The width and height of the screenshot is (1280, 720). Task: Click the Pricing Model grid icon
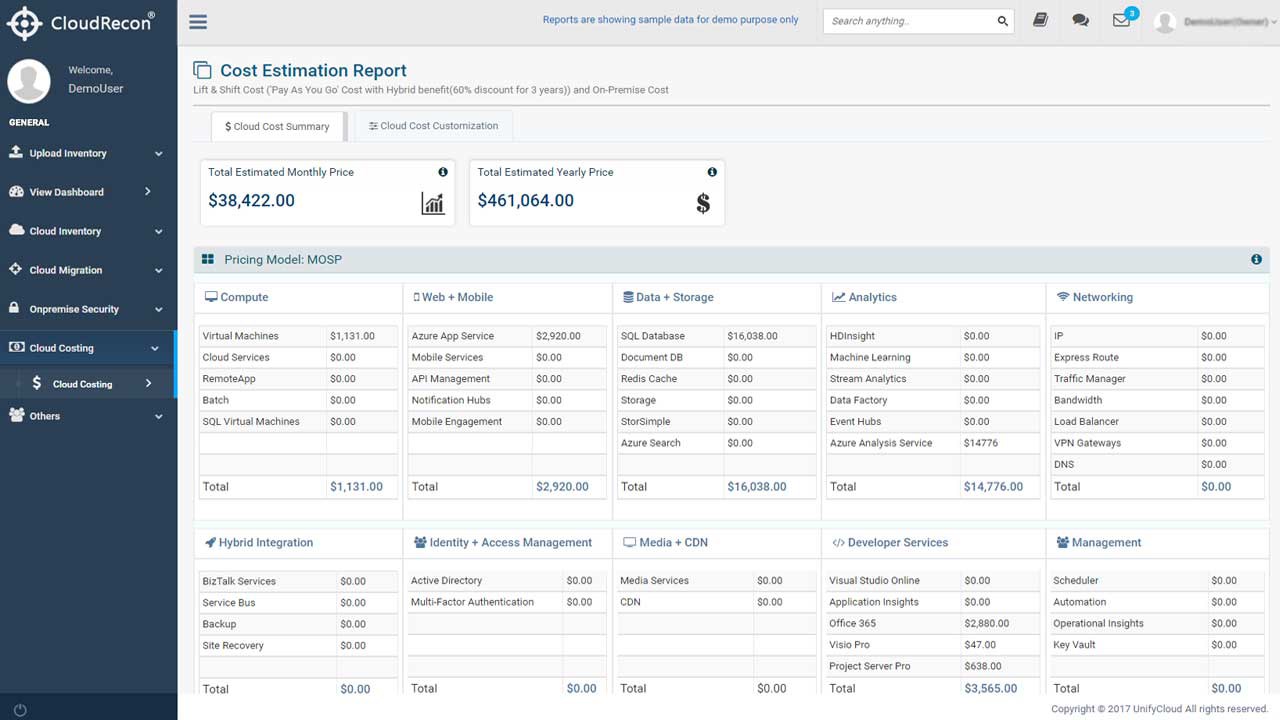coord(208,259)
